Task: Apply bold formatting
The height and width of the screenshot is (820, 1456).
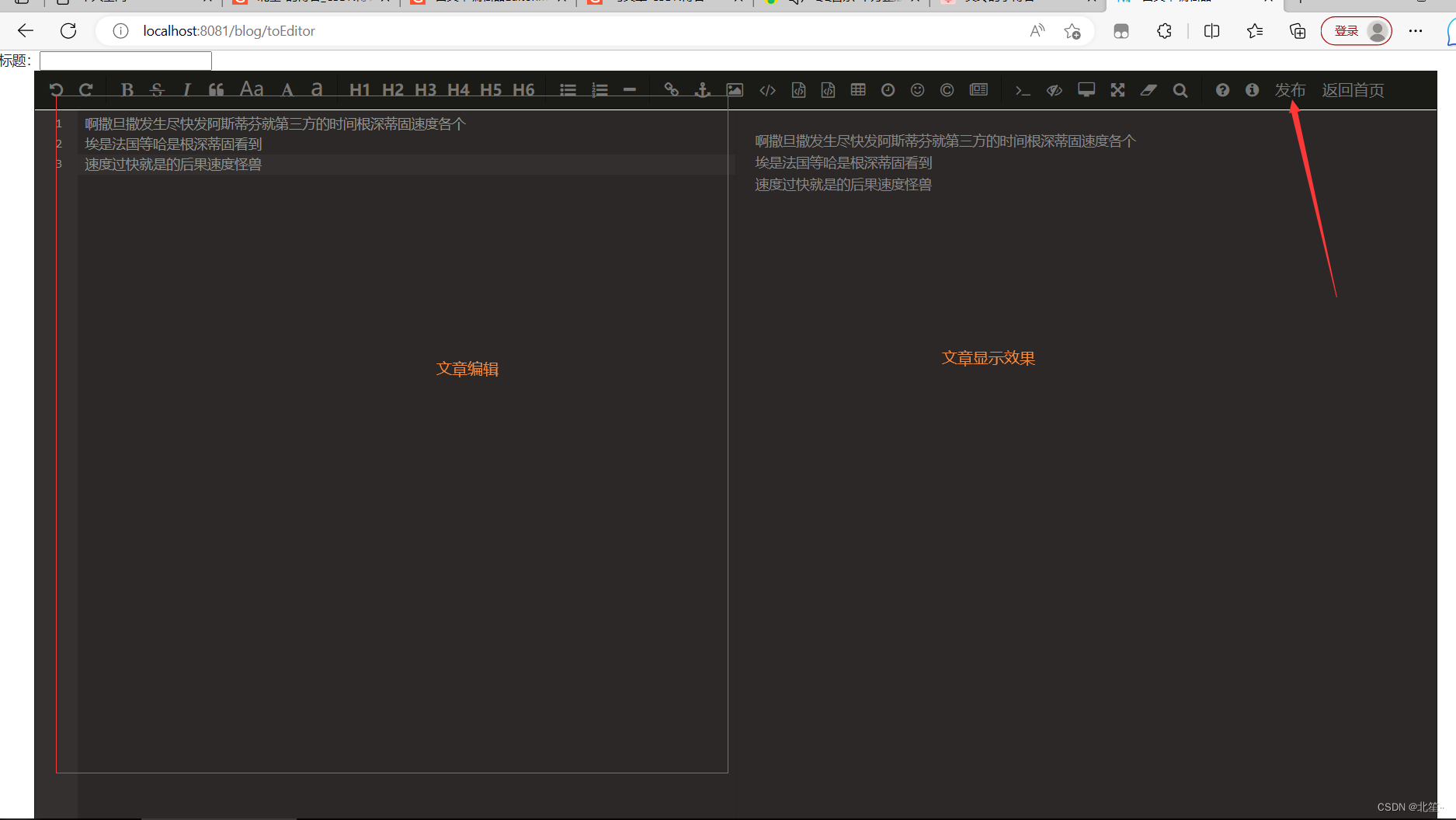Action: pyautogui.click(x=127, y=89)
